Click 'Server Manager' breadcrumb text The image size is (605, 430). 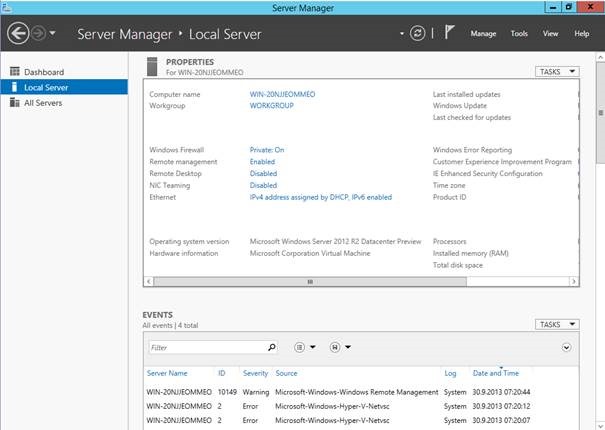(125, 34)
